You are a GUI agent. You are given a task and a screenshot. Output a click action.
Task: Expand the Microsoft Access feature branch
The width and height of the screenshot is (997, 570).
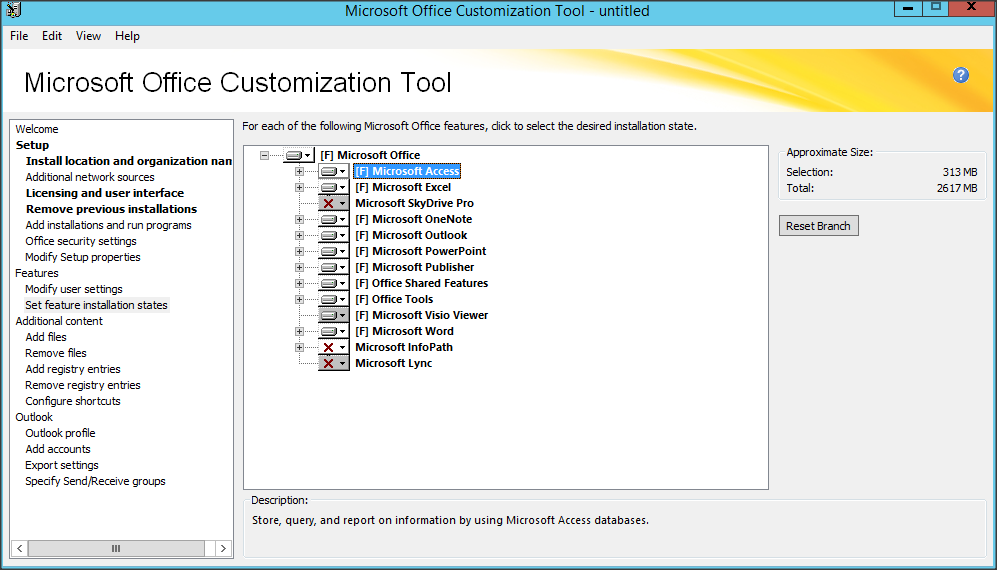click(299, 171)
